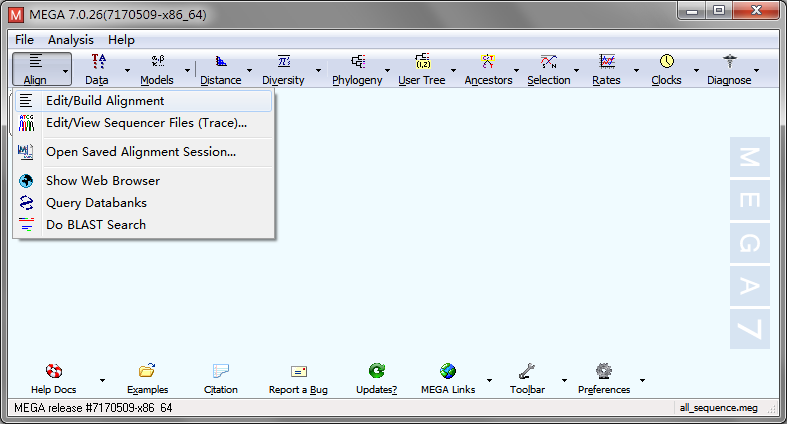Expand the Data dropdown arrow
Screen dimensions: 787x424
coord(127,70)
